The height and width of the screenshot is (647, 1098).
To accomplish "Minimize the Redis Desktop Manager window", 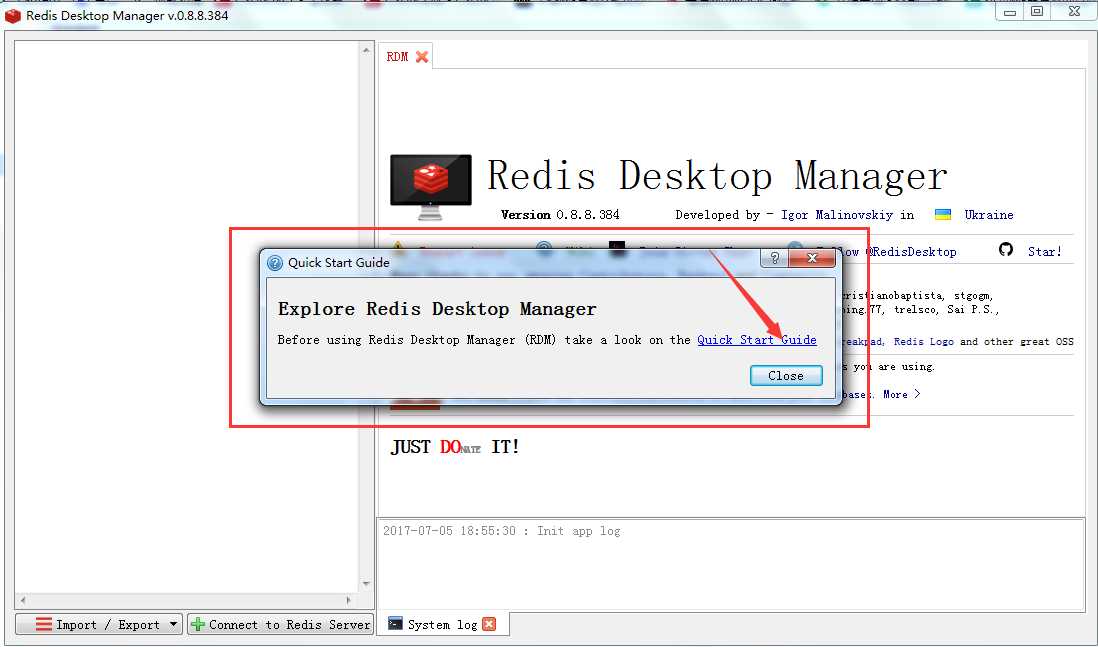I will (x=1010, y=11).
